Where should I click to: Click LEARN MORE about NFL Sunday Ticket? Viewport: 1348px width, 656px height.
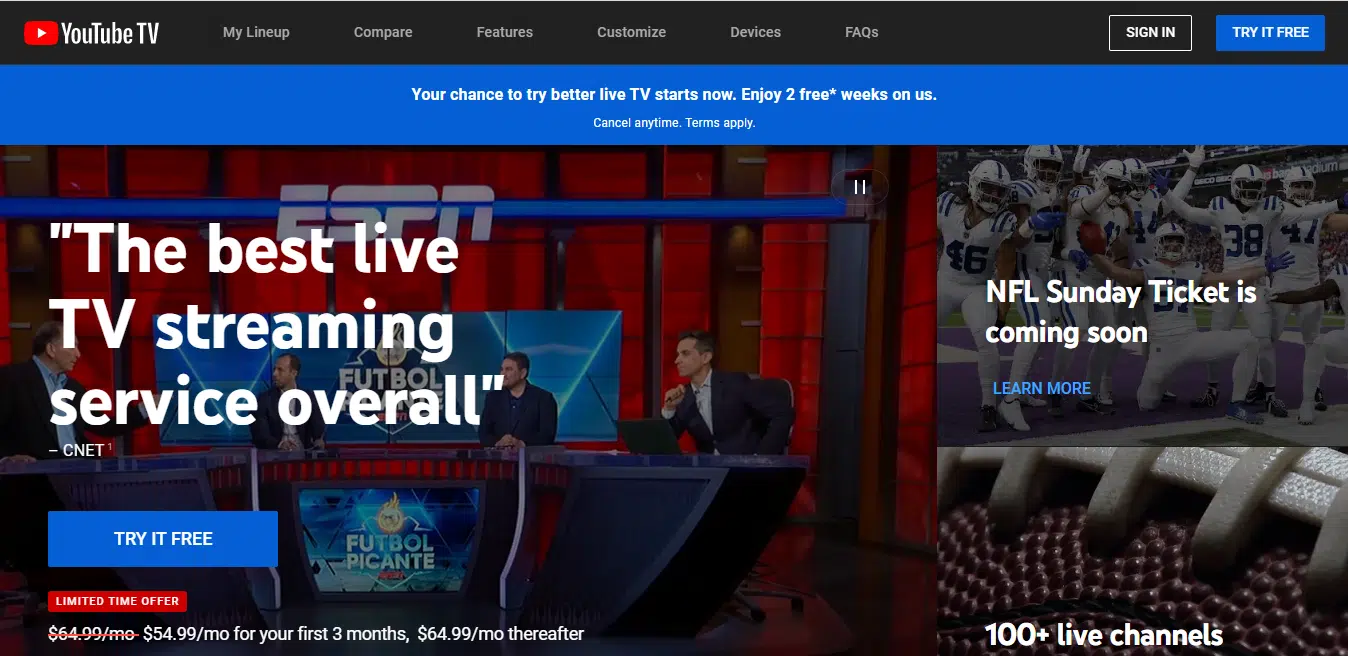[x=1043, y=388]
